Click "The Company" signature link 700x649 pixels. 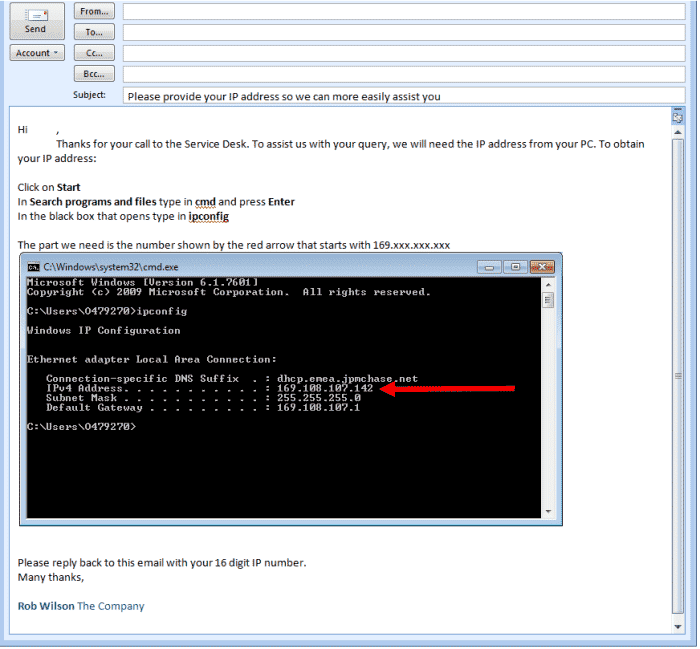coord(111,606)
